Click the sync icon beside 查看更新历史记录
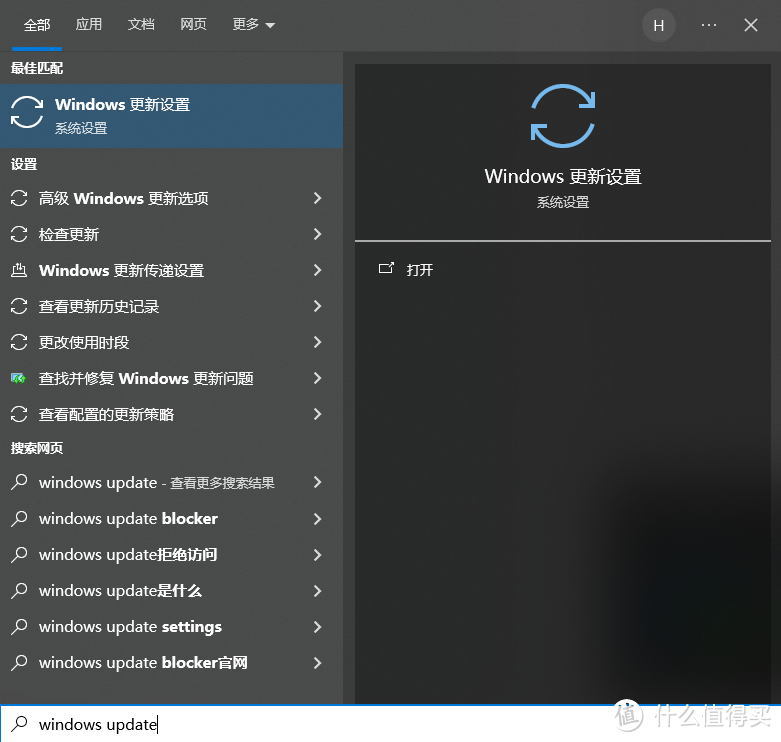Screen dimensions: 781x742 [x=19, y=306]
